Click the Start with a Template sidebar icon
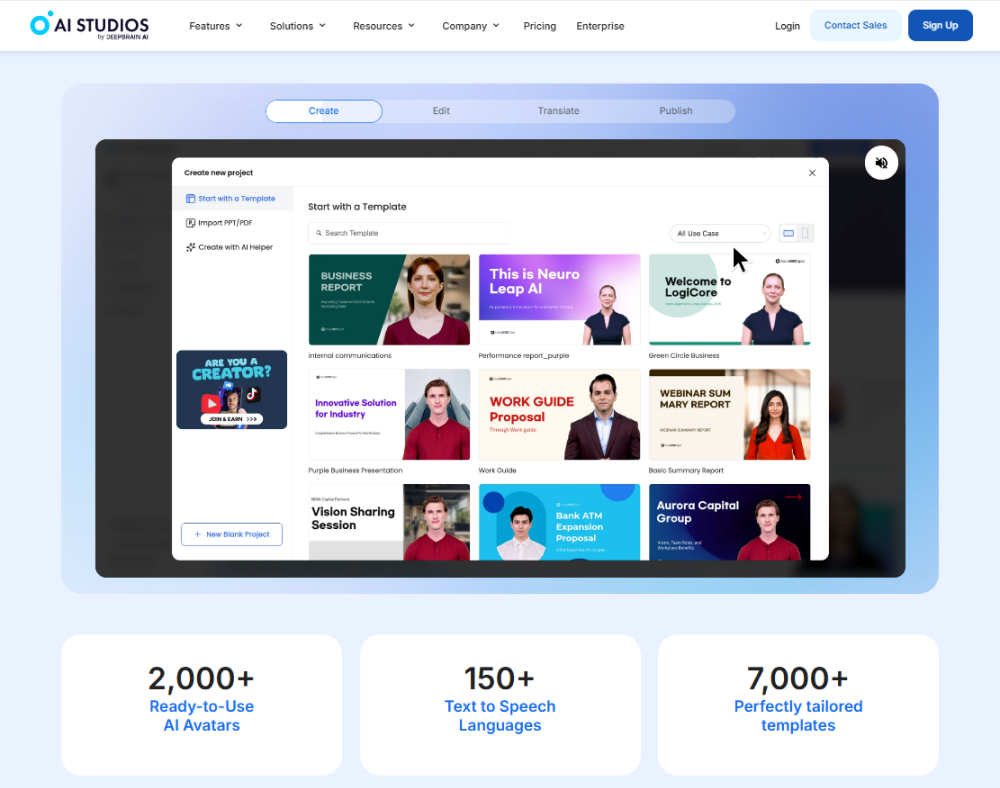The width and height of the screenshot is (1000, 788). [x=190, y=199]
